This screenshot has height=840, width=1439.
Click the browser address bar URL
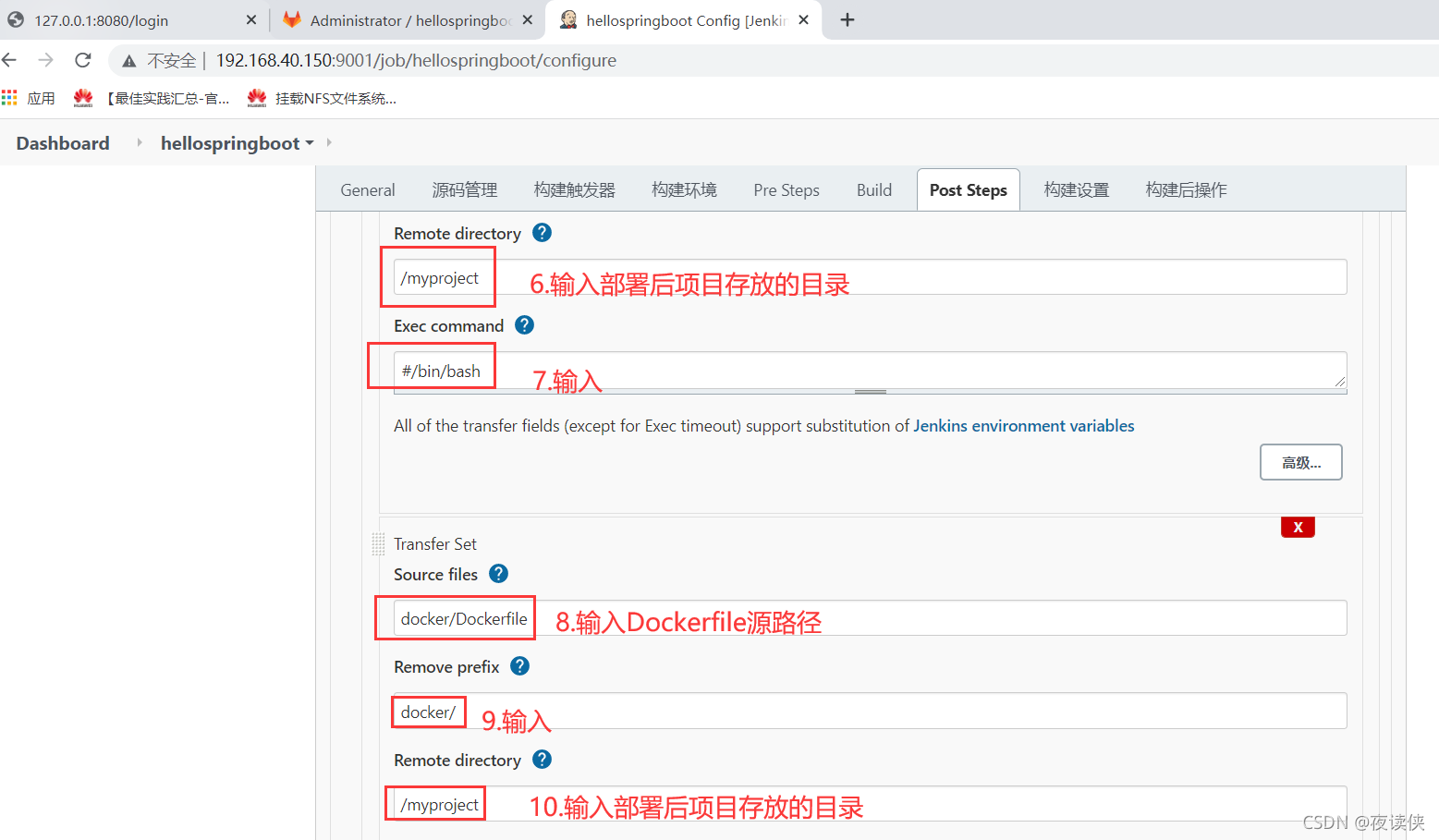click(x=416, y=60)
